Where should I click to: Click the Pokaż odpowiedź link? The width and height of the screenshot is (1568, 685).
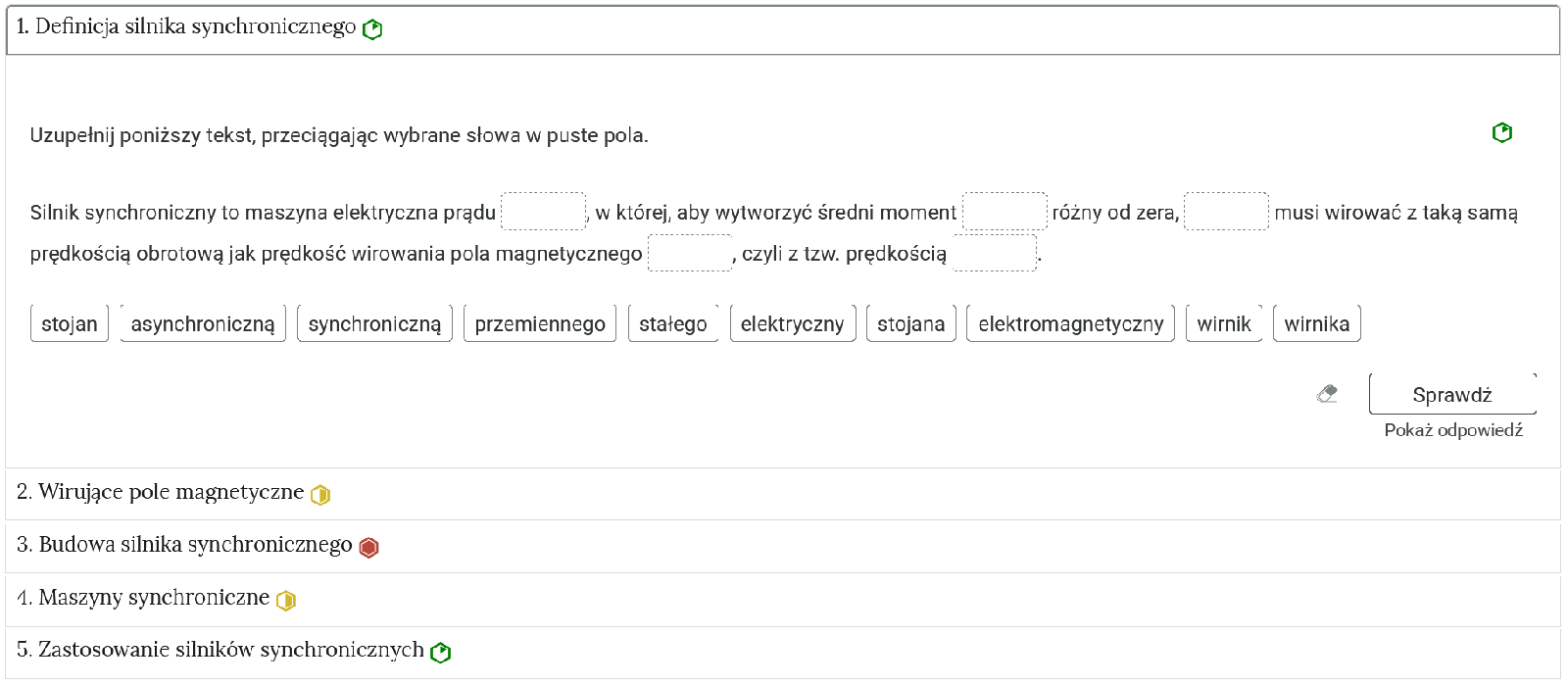(1452, 430)
